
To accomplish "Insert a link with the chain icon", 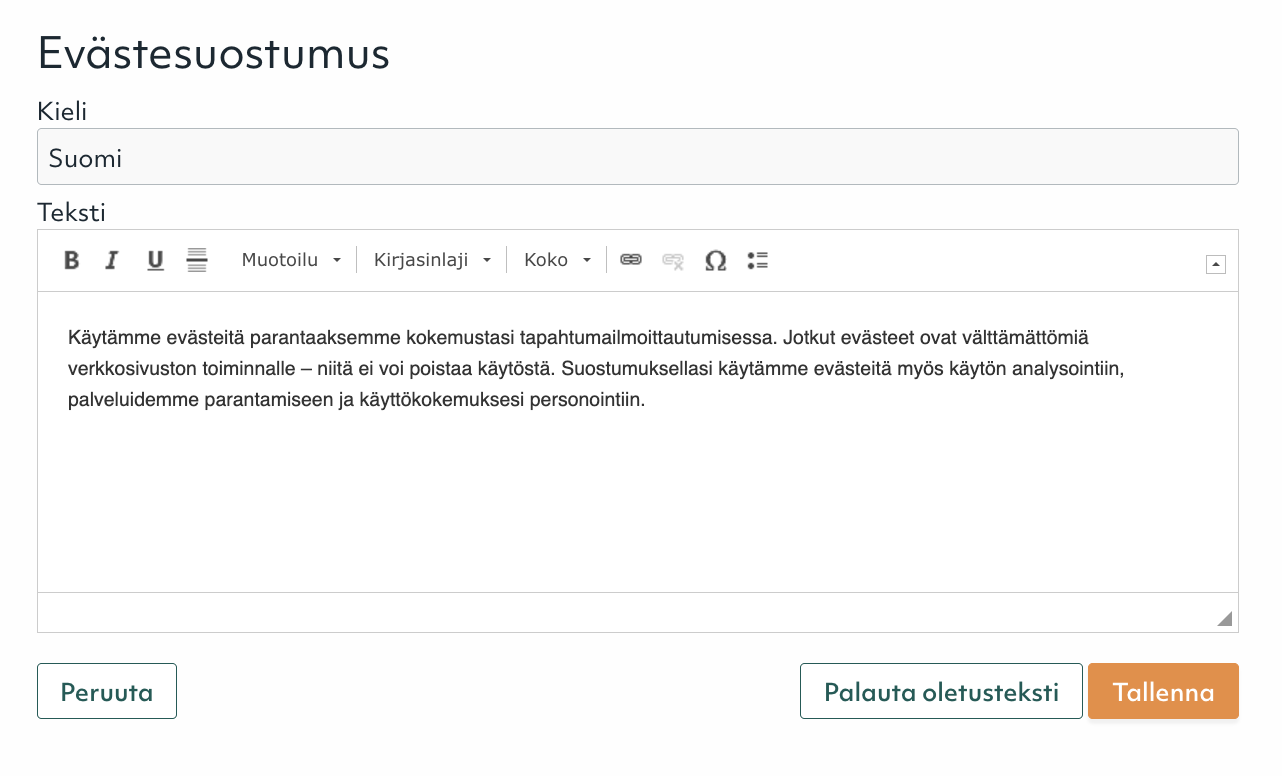I will 631,260.
